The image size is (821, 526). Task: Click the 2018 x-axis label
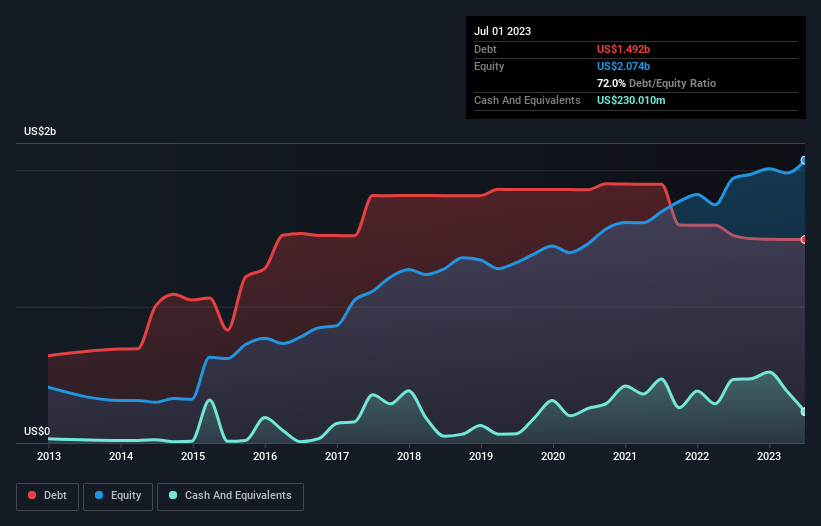[x=409, y=456]
